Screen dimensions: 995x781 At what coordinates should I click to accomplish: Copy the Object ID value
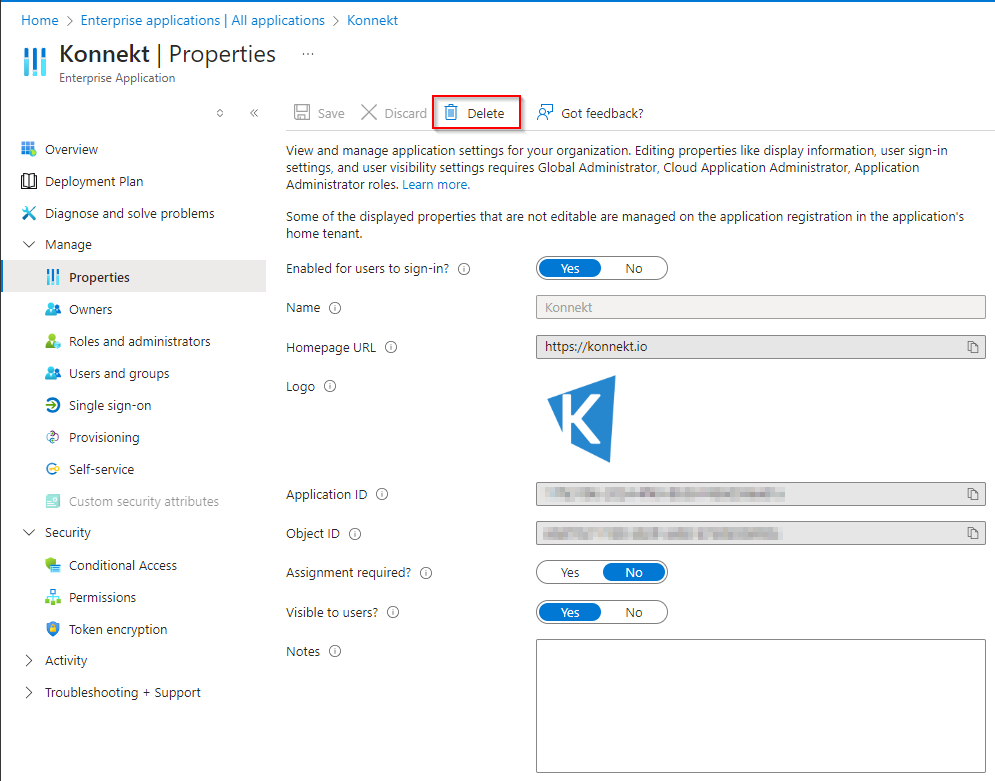click(972, 534)
